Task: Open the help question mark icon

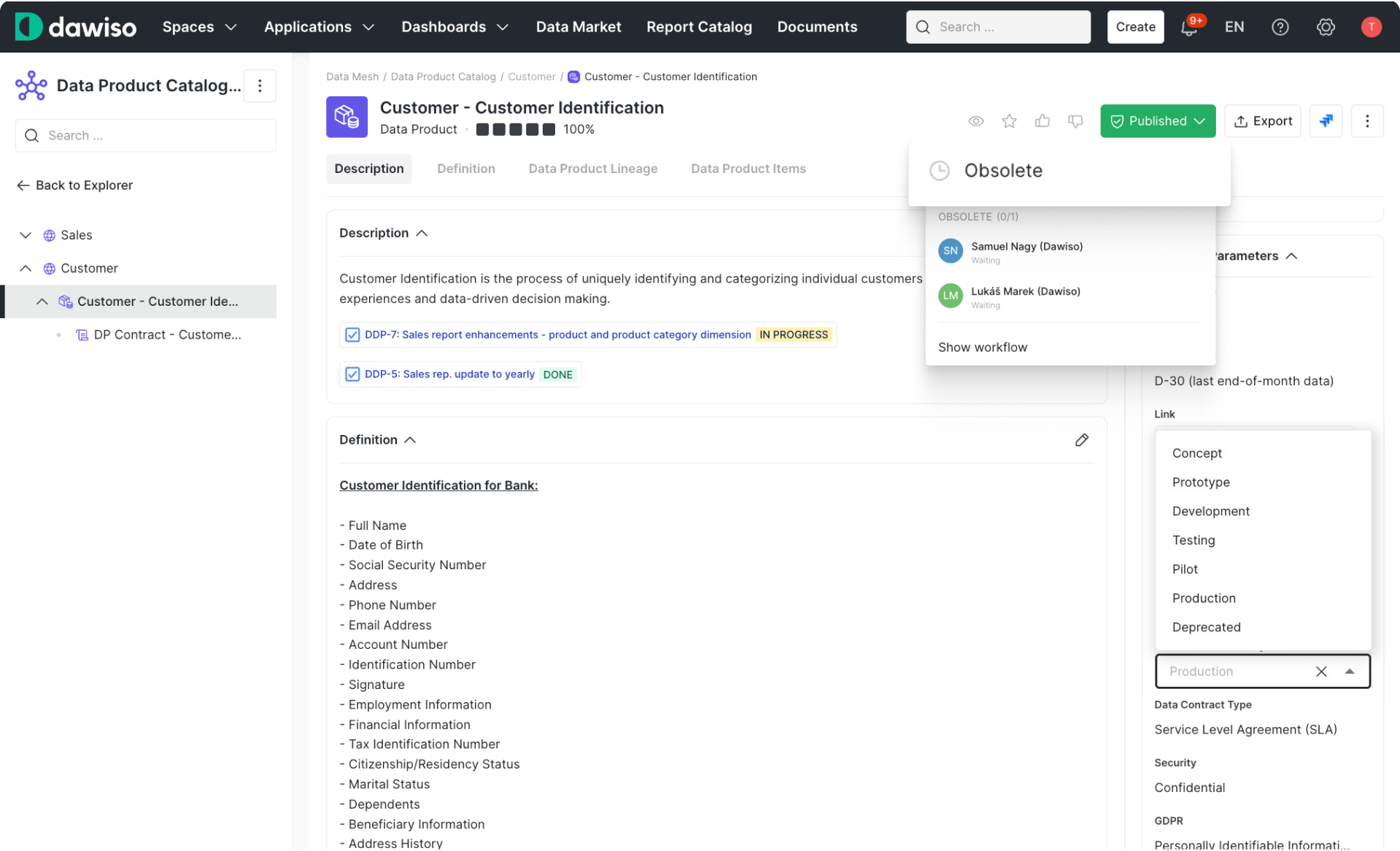Action: point(1280,27)
